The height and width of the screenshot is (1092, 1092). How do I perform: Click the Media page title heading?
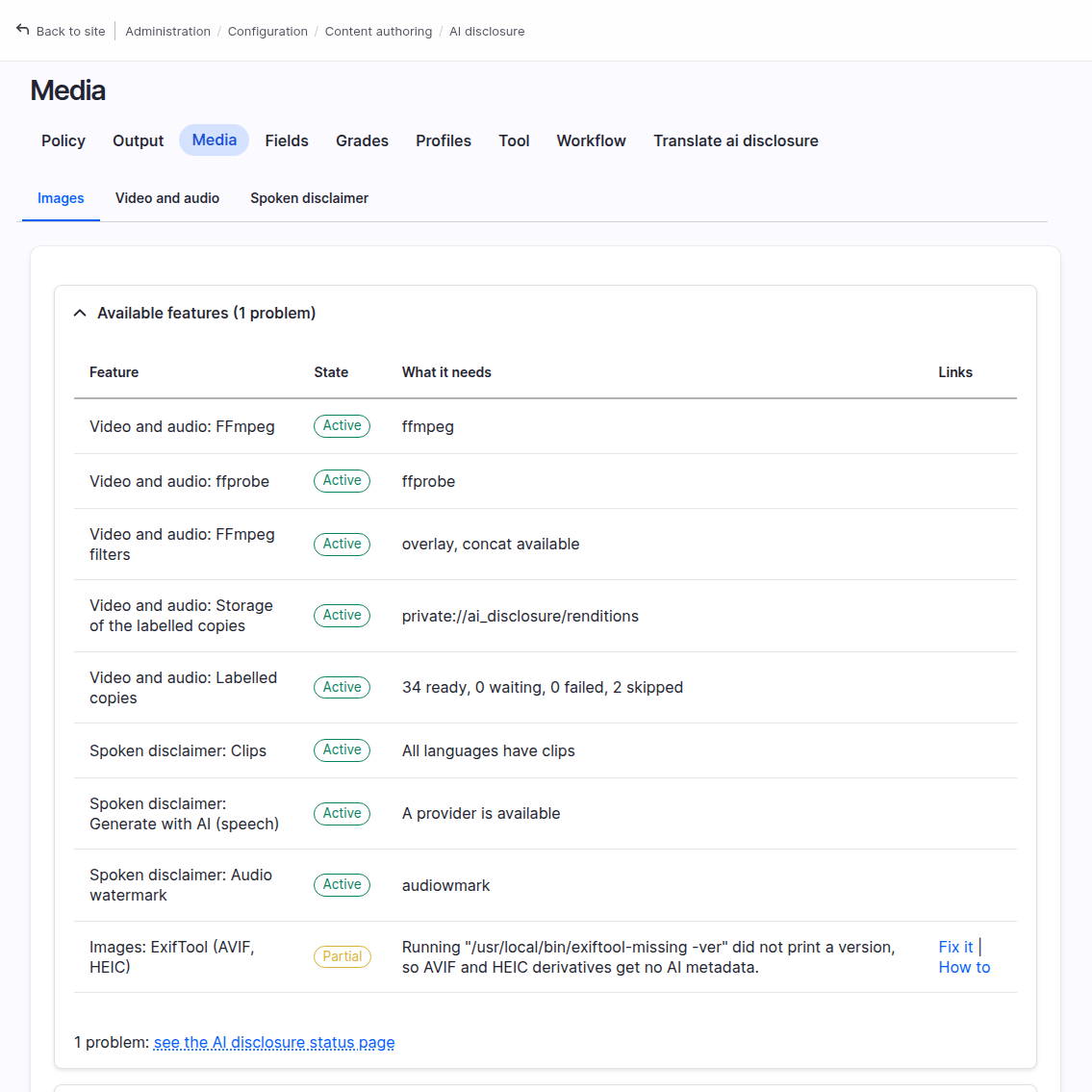(x=67, y=90)
